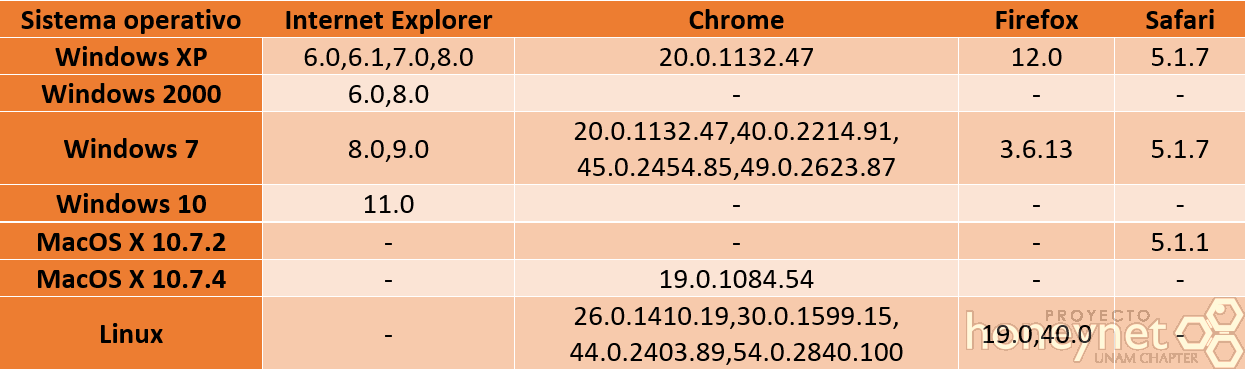Select the Linux Chrome versions cell

pos(735,333)
